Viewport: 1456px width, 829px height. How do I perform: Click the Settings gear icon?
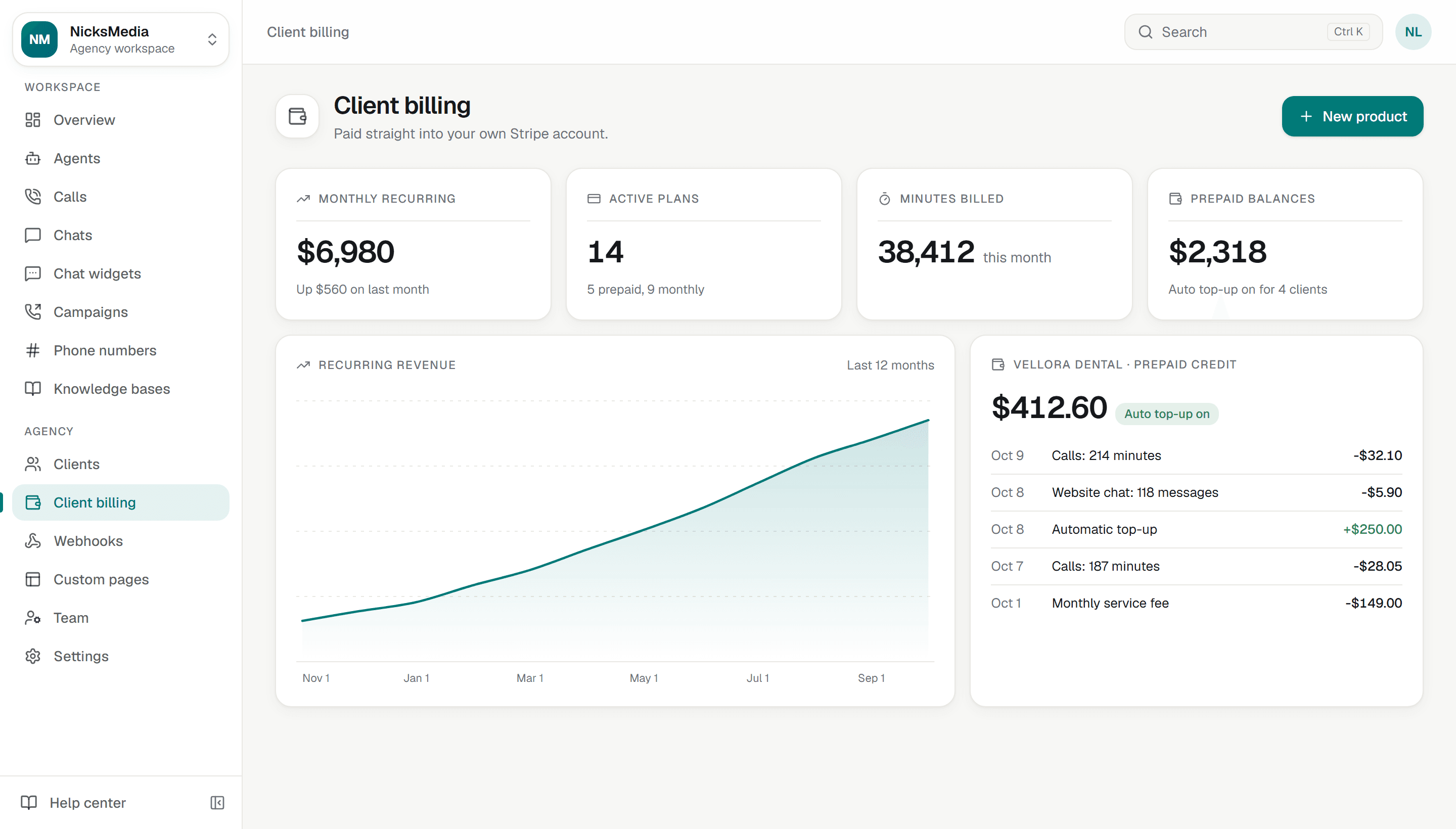[x=32, y=656]
